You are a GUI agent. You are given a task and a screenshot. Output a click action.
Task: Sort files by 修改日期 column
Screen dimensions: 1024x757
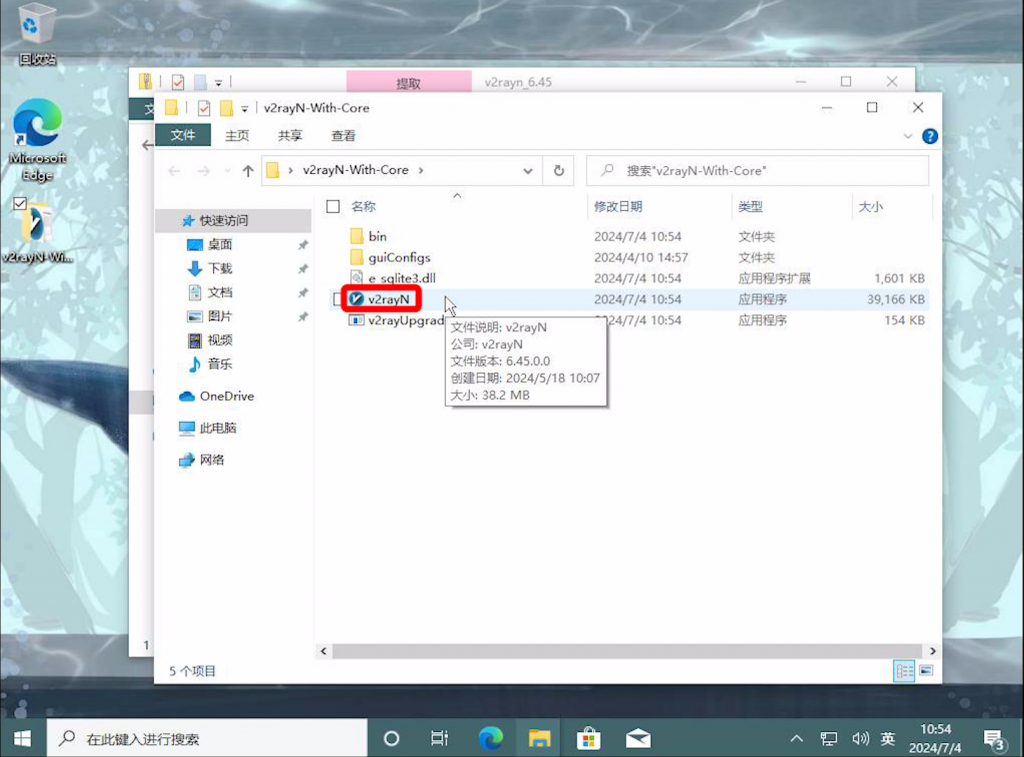(x=618, y=206)
